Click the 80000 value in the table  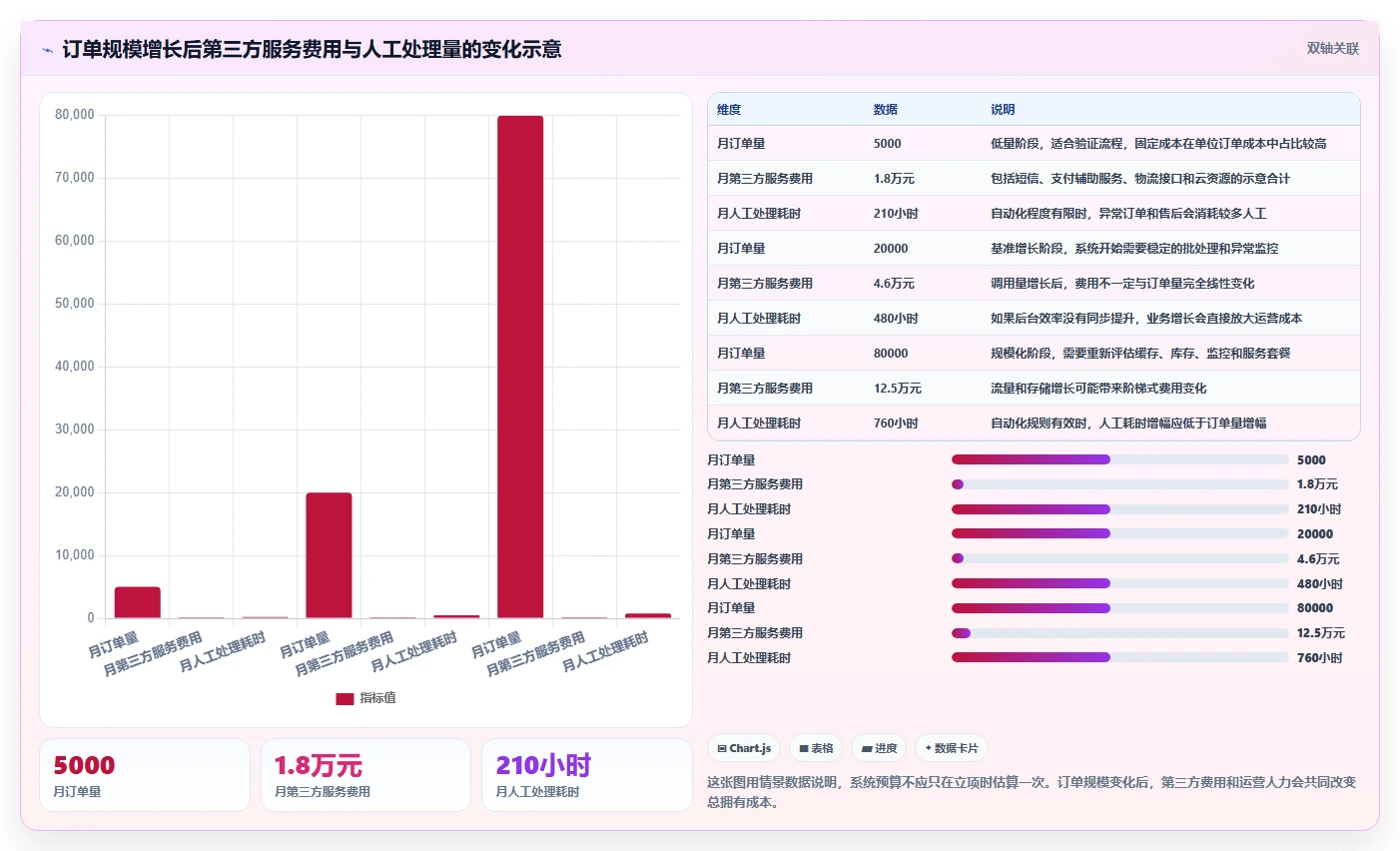tap(891, 354)
